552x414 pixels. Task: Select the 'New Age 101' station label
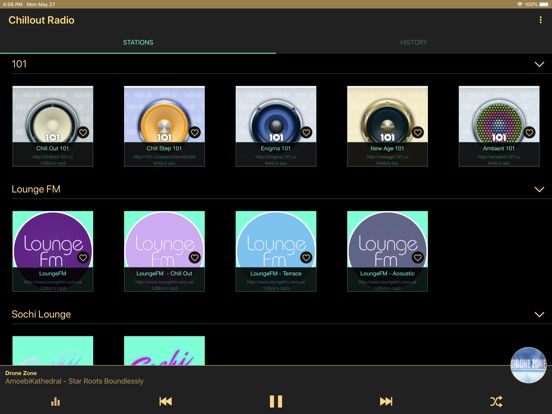[x=387, y=149]
